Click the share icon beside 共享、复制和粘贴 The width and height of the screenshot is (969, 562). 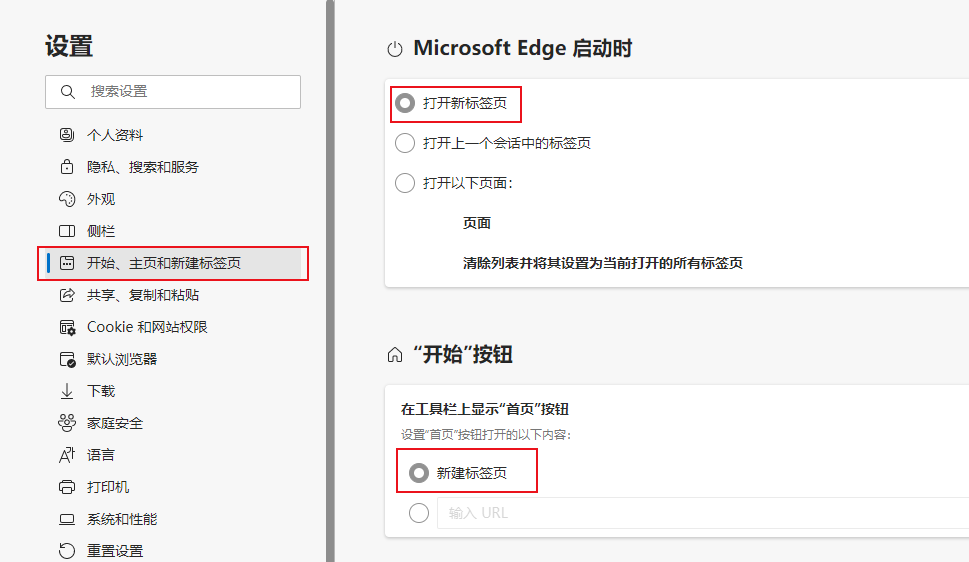click(67, 295)
